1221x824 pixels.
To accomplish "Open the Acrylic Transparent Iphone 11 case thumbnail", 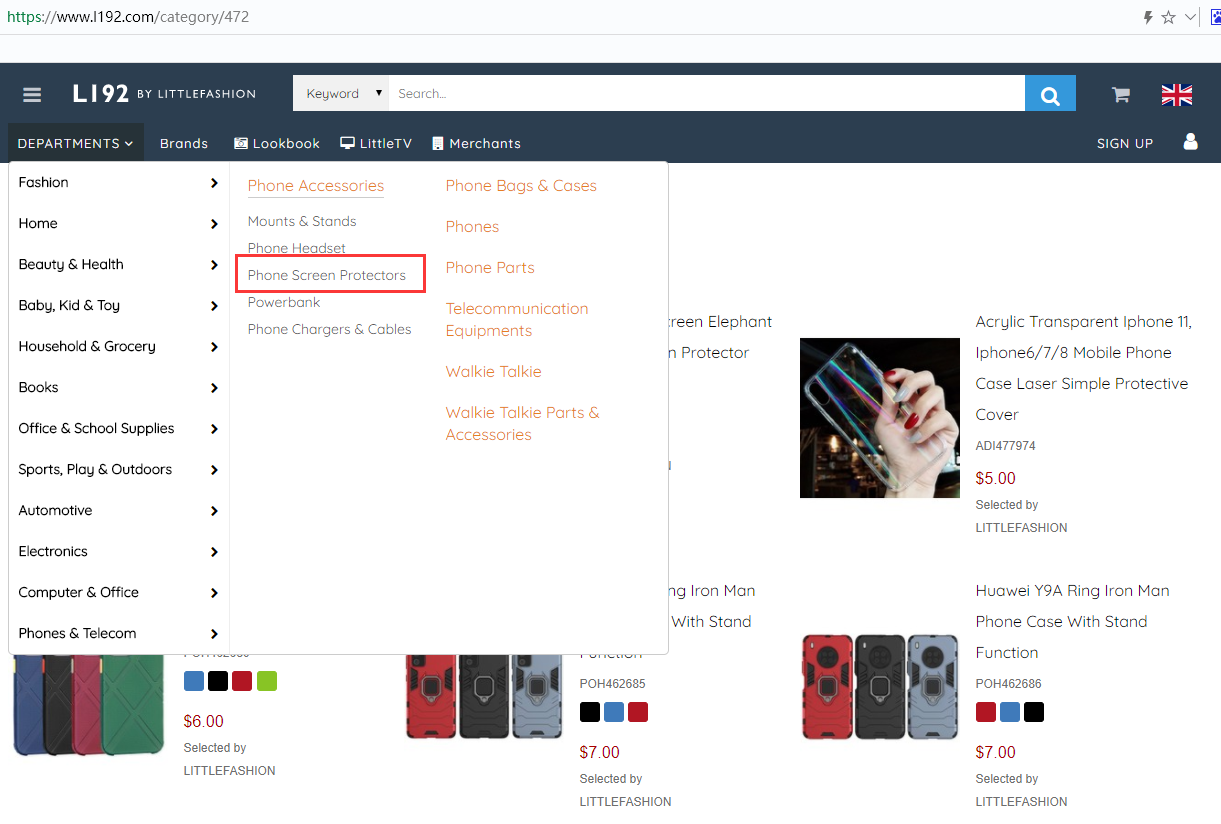I will [x=880, y=418].
